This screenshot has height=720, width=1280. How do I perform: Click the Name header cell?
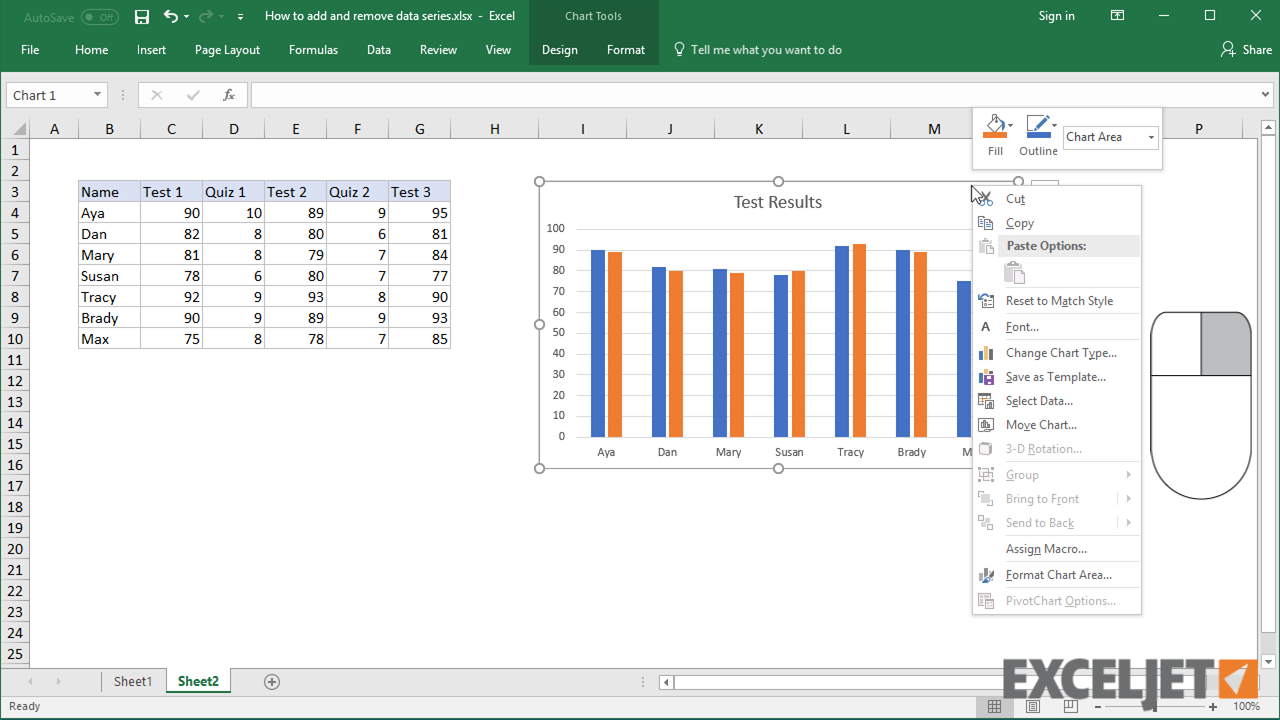109,192
